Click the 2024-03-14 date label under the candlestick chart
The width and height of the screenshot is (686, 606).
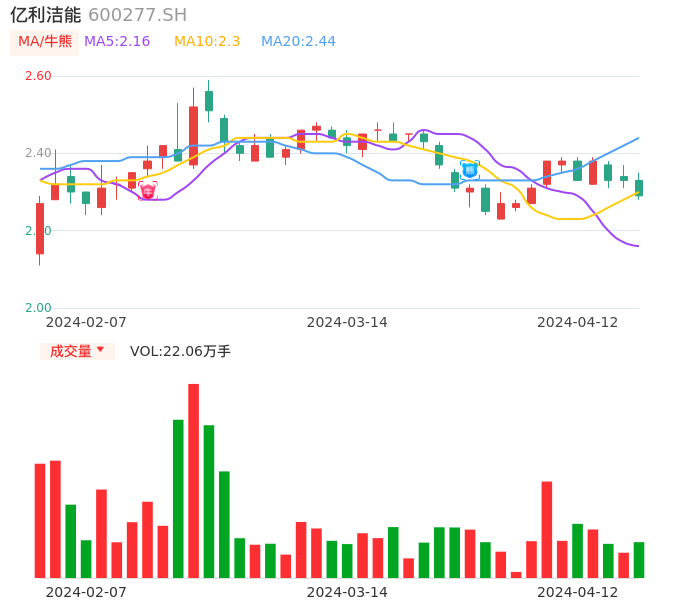347,322
